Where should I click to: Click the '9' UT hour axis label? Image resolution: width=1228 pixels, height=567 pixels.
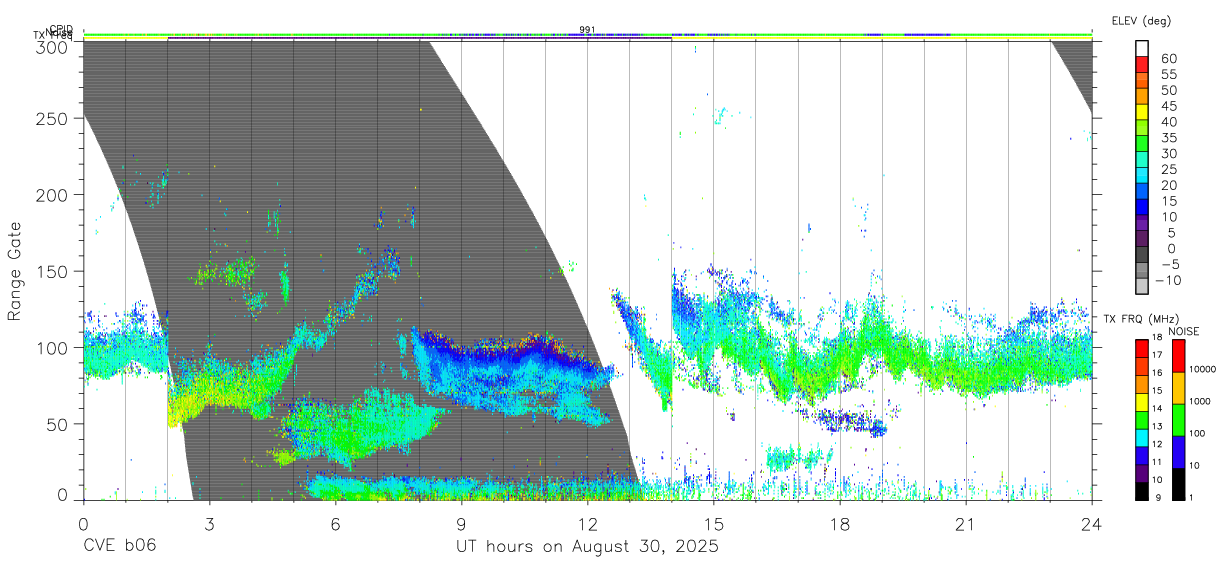(x=461, y=524)
